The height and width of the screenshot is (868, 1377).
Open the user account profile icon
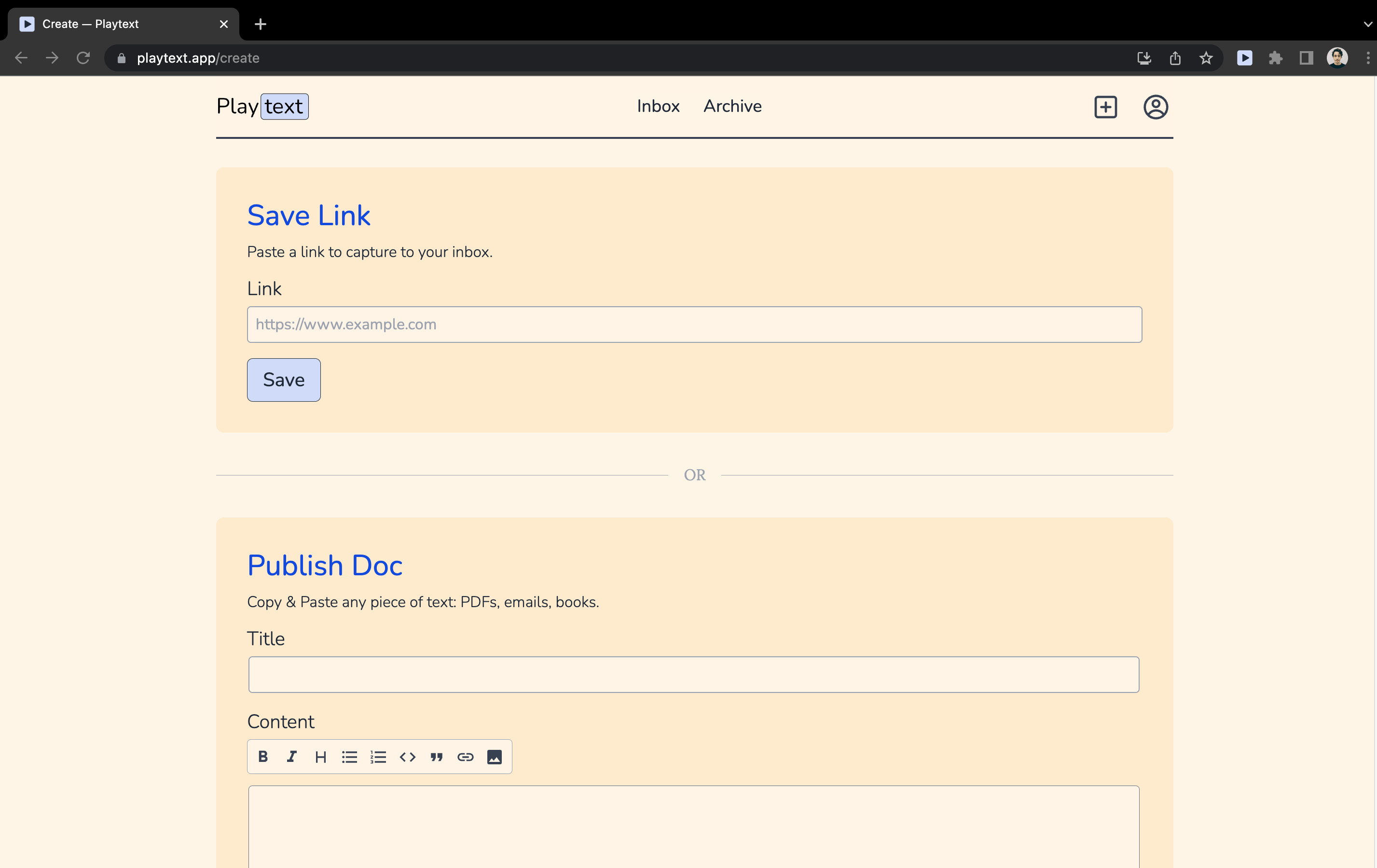(1156, 107)
